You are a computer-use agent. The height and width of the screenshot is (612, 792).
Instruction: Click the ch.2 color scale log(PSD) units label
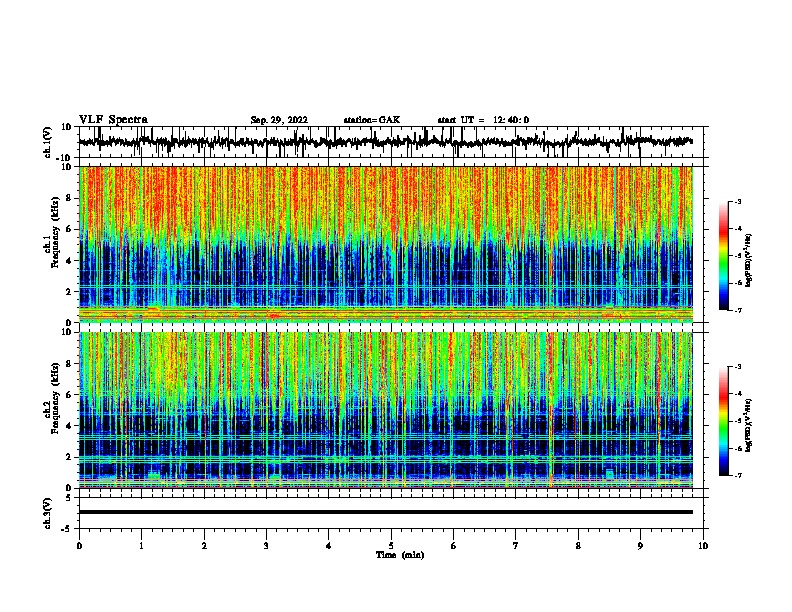(x=749, y=425)
